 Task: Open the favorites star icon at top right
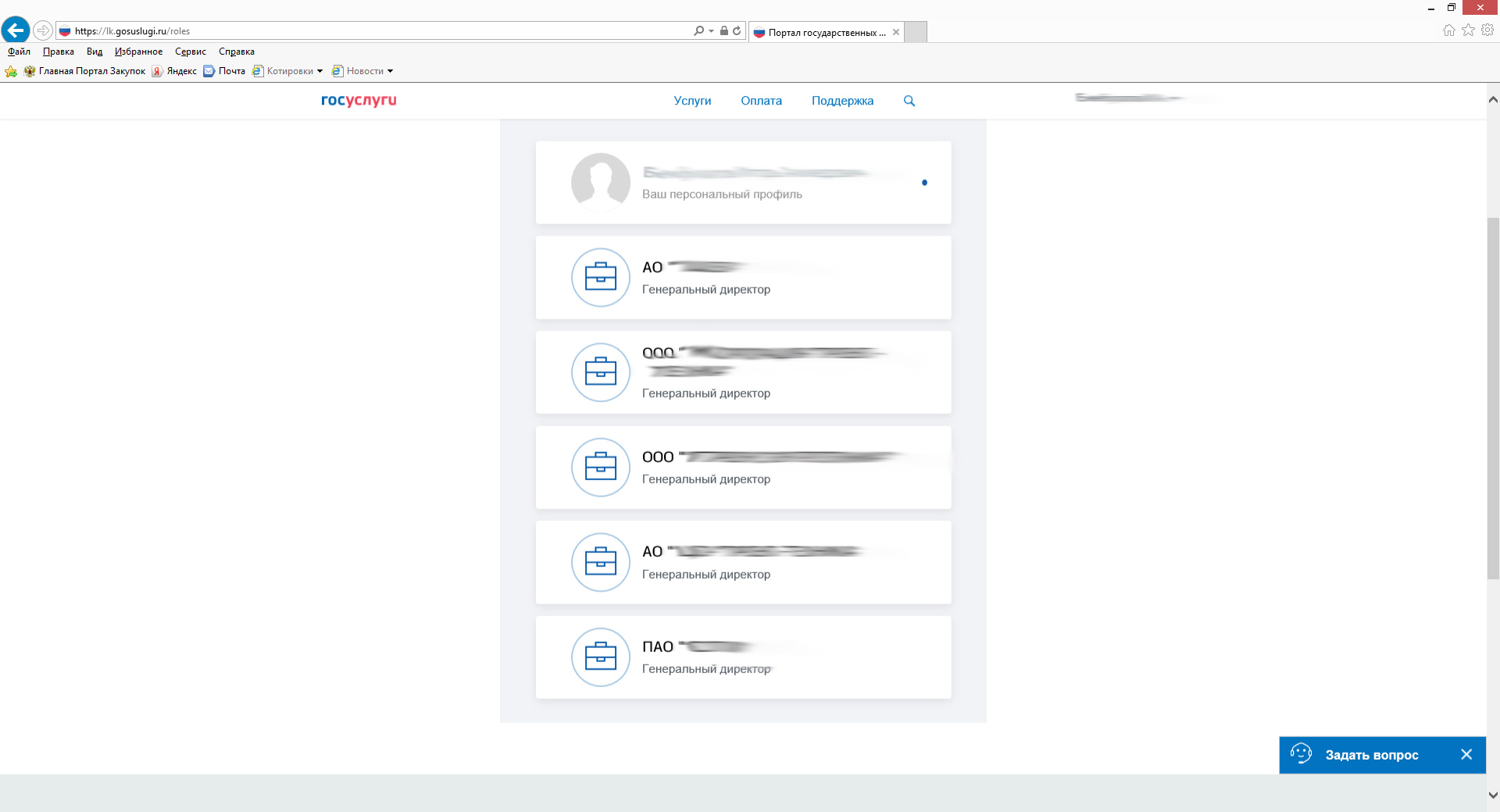click(x=1468, y=30)
